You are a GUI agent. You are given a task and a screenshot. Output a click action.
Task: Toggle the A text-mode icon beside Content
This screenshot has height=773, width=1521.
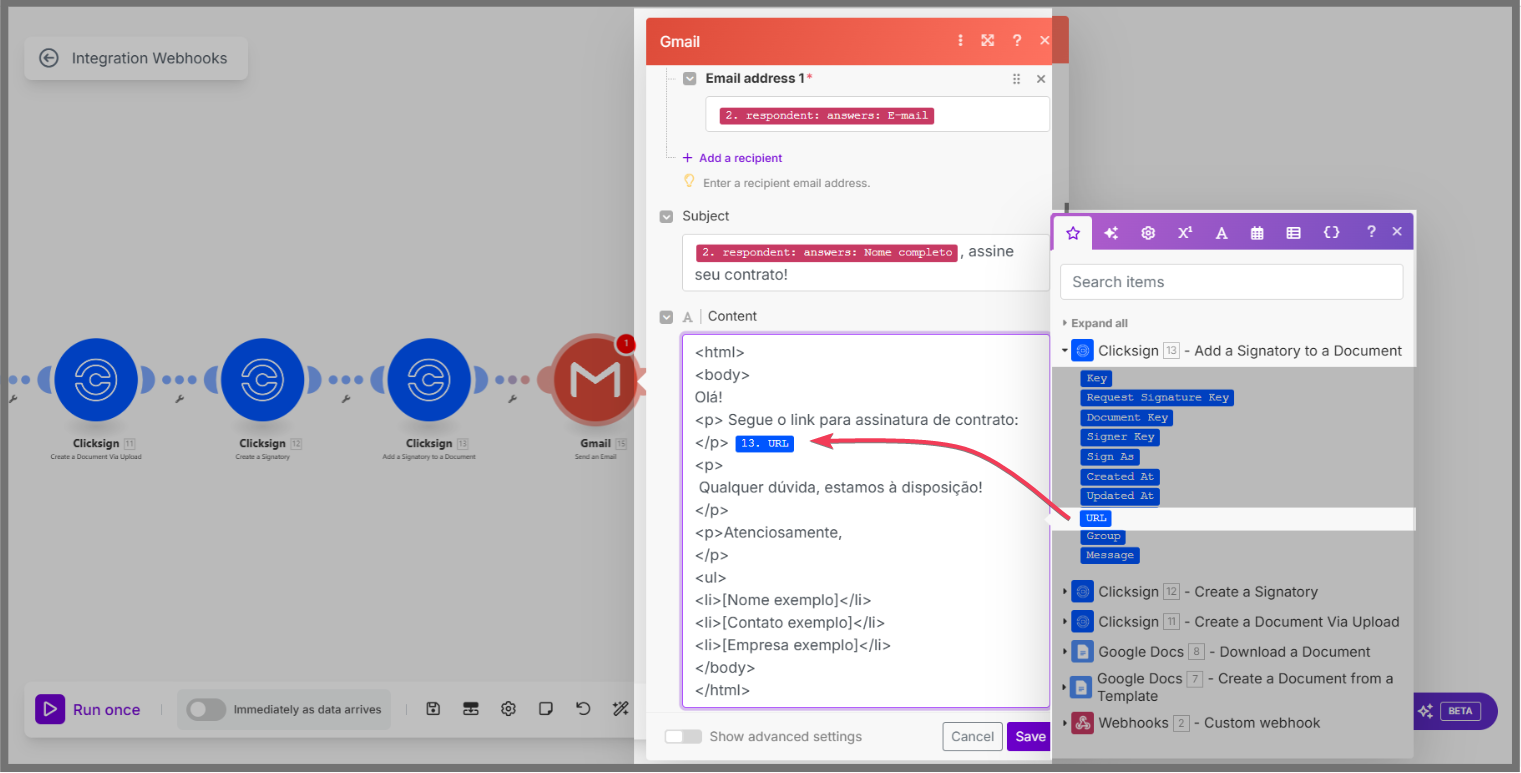(687, 317)
